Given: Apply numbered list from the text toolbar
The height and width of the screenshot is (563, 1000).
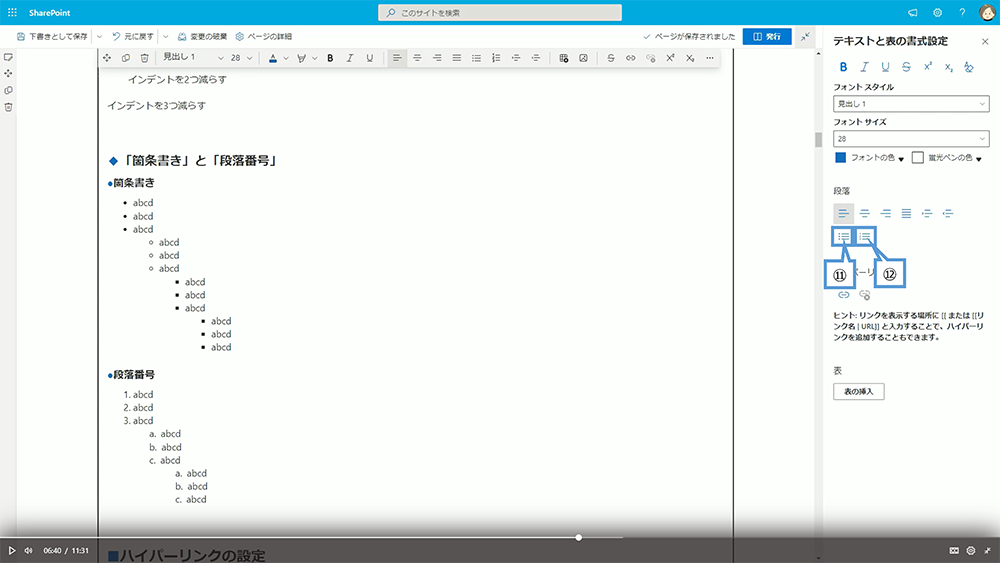Looking at the screenshot, I should coord(496,58).
